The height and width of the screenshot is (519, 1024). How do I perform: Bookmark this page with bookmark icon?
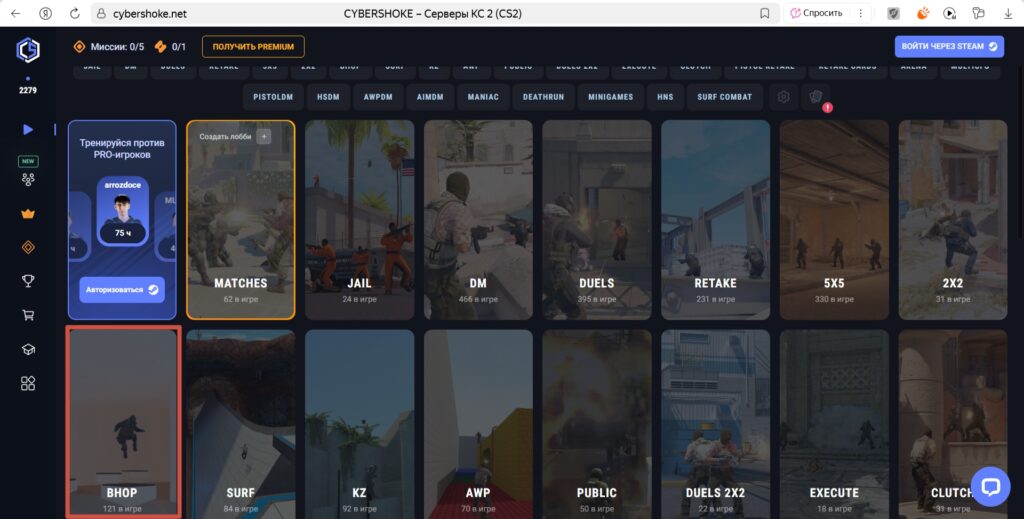click(x=765, y=13)
